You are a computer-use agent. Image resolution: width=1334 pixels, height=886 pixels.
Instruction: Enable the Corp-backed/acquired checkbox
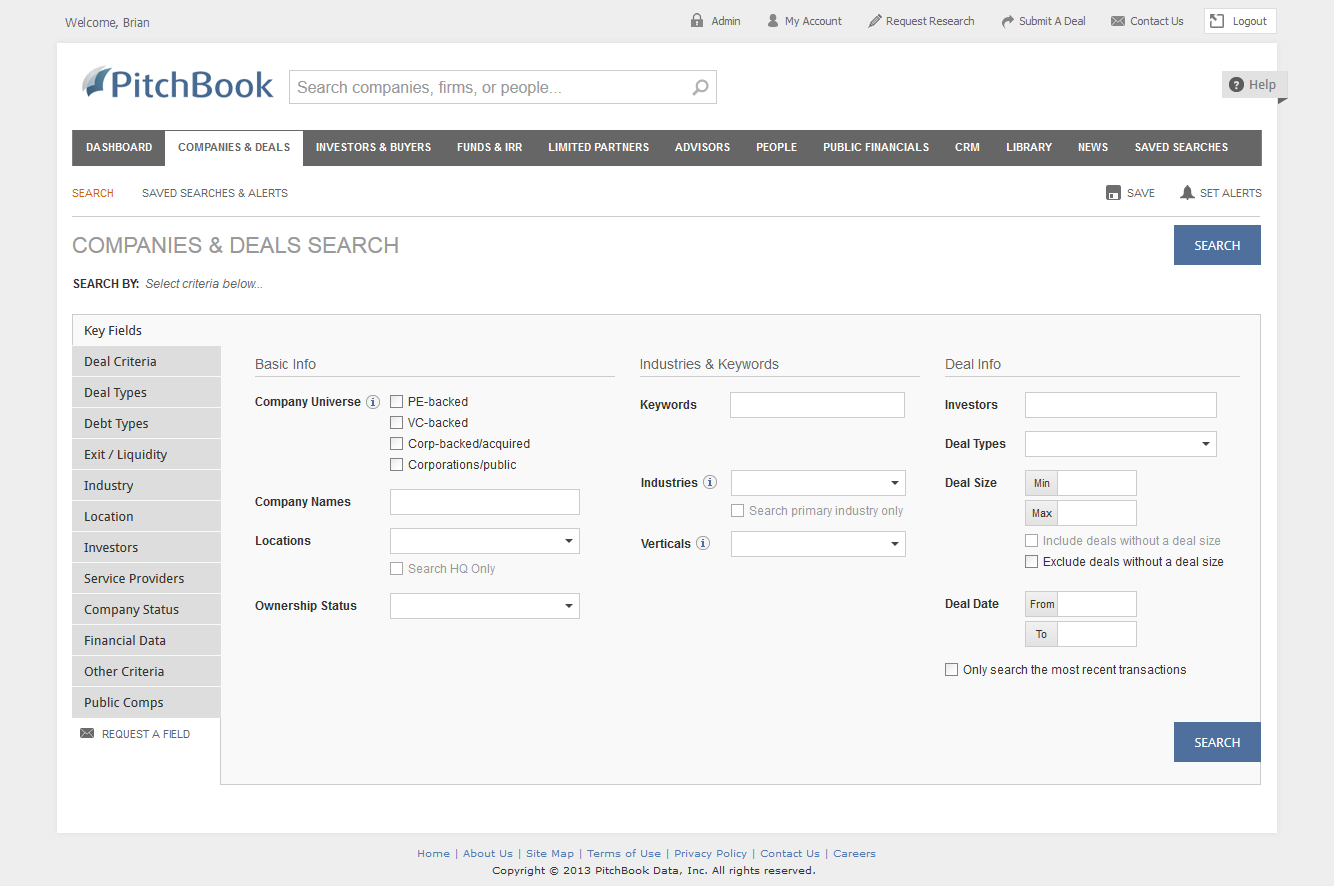397,444
